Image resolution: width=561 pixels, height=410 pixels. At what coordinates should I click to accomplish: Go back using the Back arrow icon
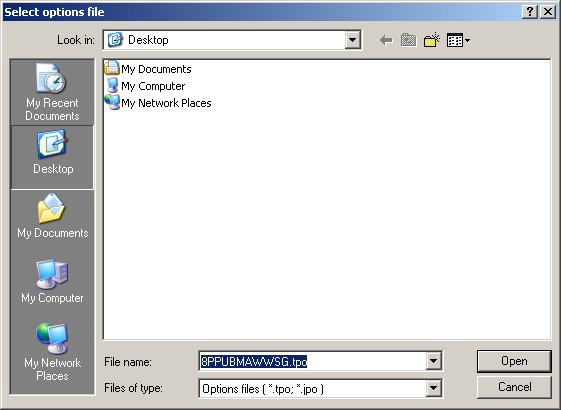(386, 40)
